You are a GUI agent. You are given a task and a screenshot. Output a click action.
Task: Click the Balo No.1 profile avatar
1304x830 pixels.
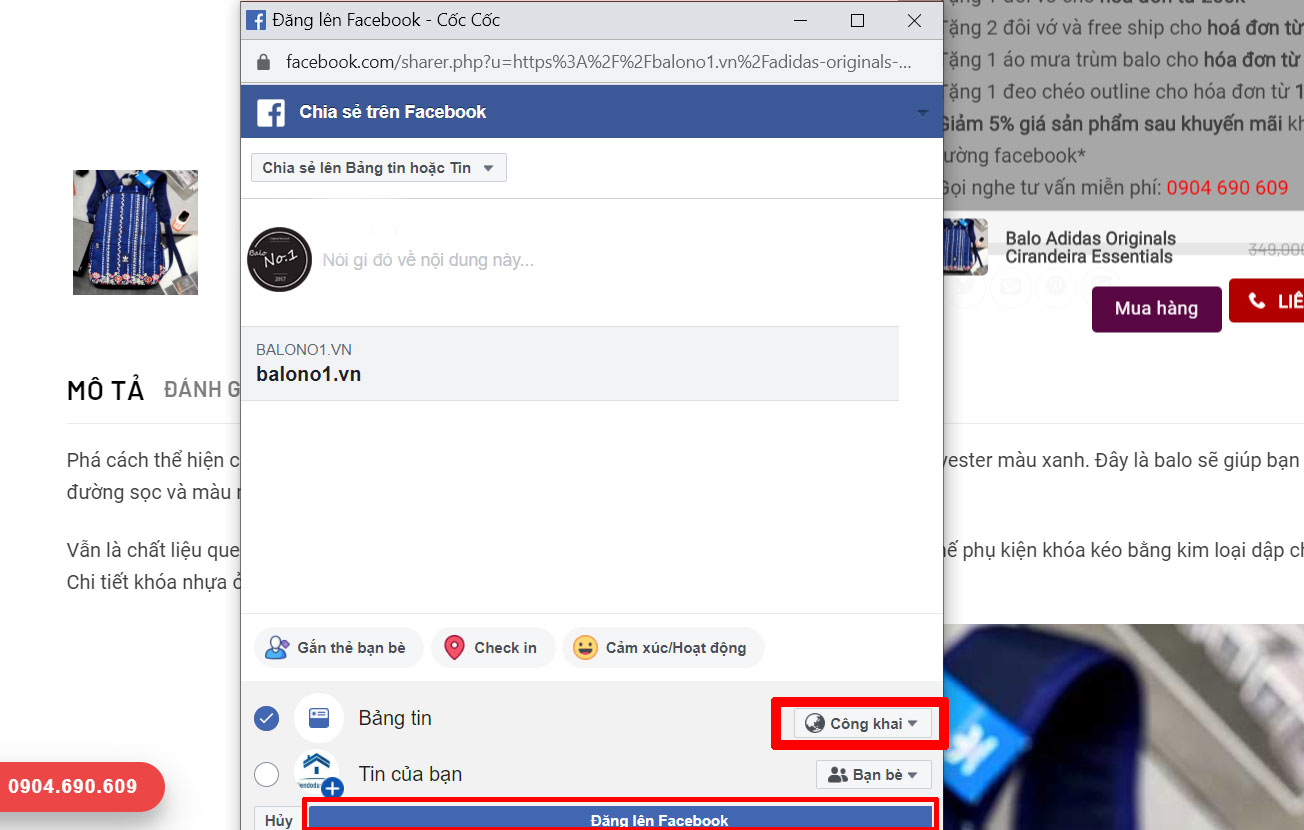tap(280, 259)
